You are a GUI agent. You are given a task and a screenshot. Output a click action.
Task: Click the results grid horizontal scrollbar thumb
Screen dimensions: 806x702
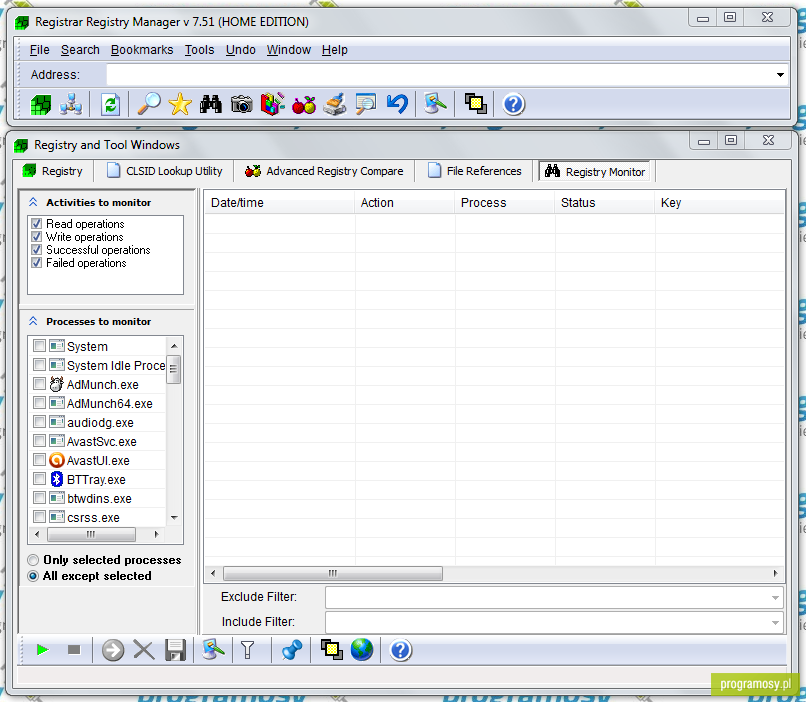[333, 573]
